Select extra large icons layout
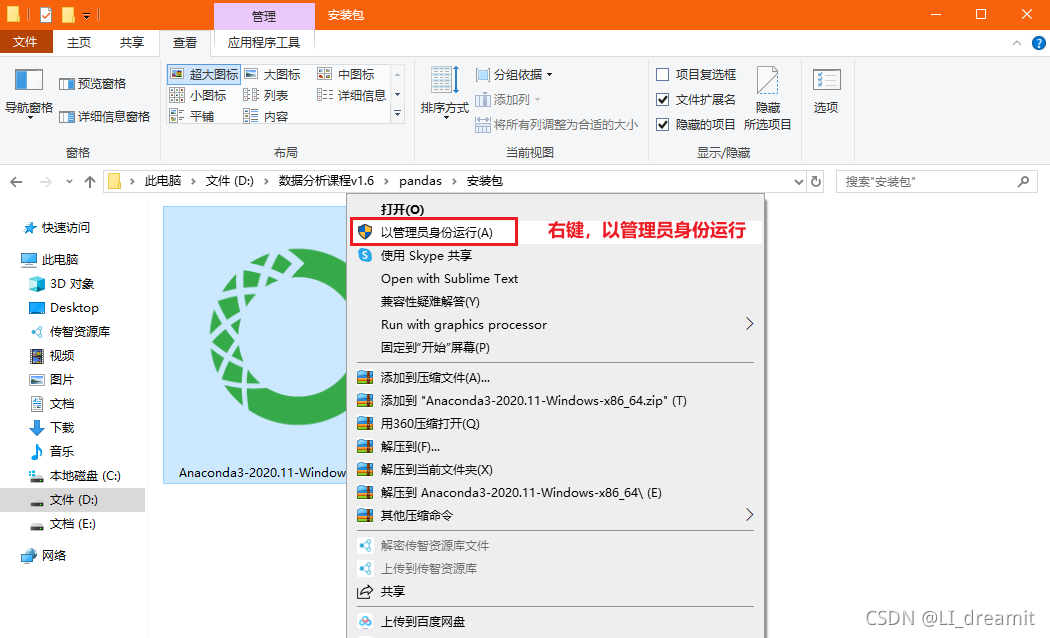Viewport: 1050px width, 638px height. tap(204, 74)
